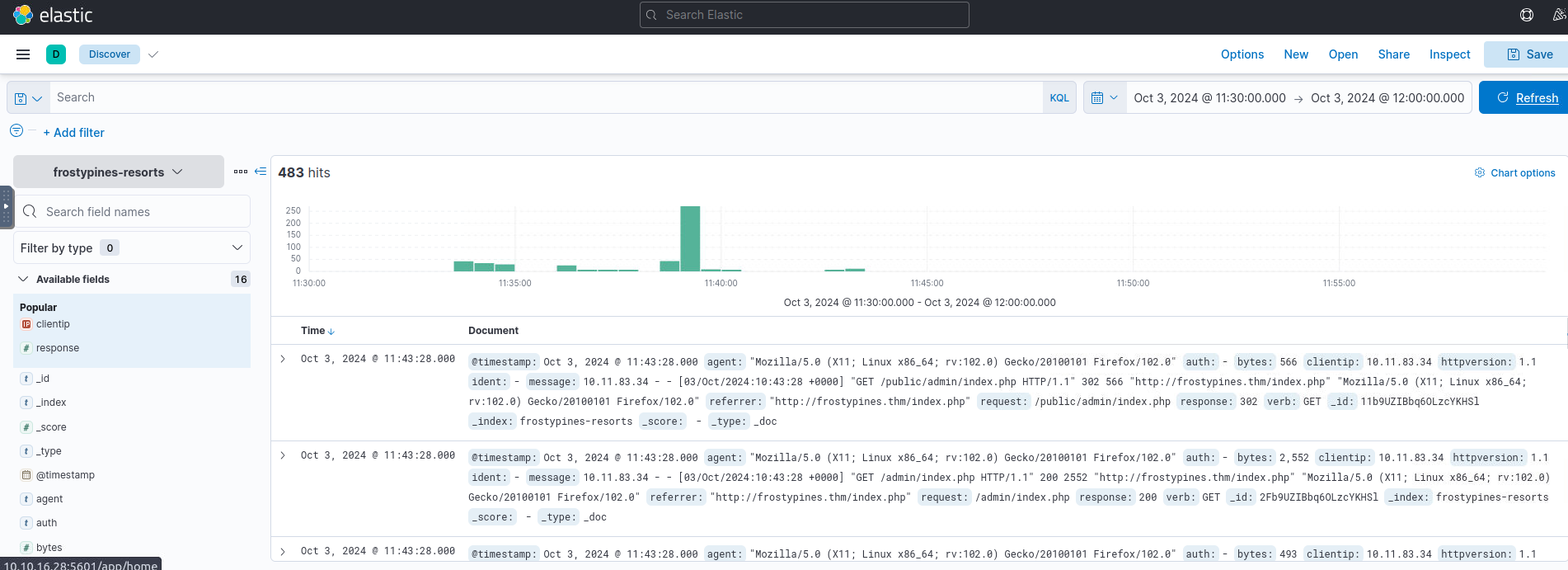Collapse the fields sidebar
This screenshot has width=1568, height=570.
261,172
